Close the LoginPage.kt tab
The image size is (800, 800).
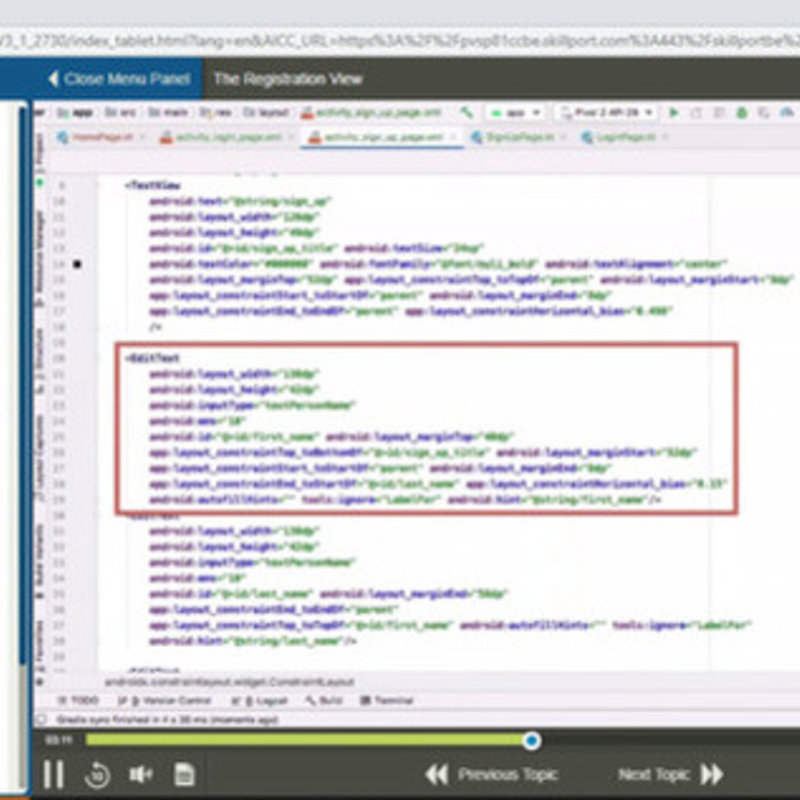665,137
